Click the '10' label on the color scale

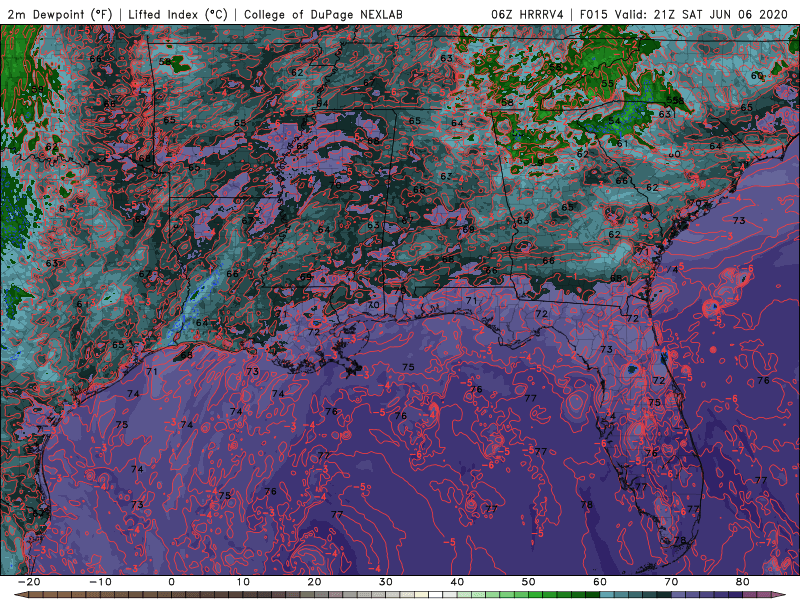[x=243, y=582]
